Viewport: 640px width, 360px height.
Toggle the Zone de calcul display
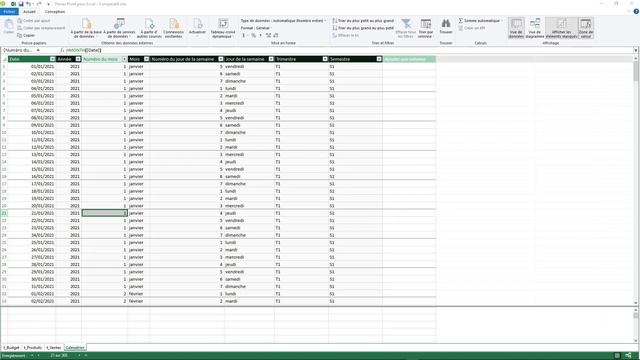(586, 28)
